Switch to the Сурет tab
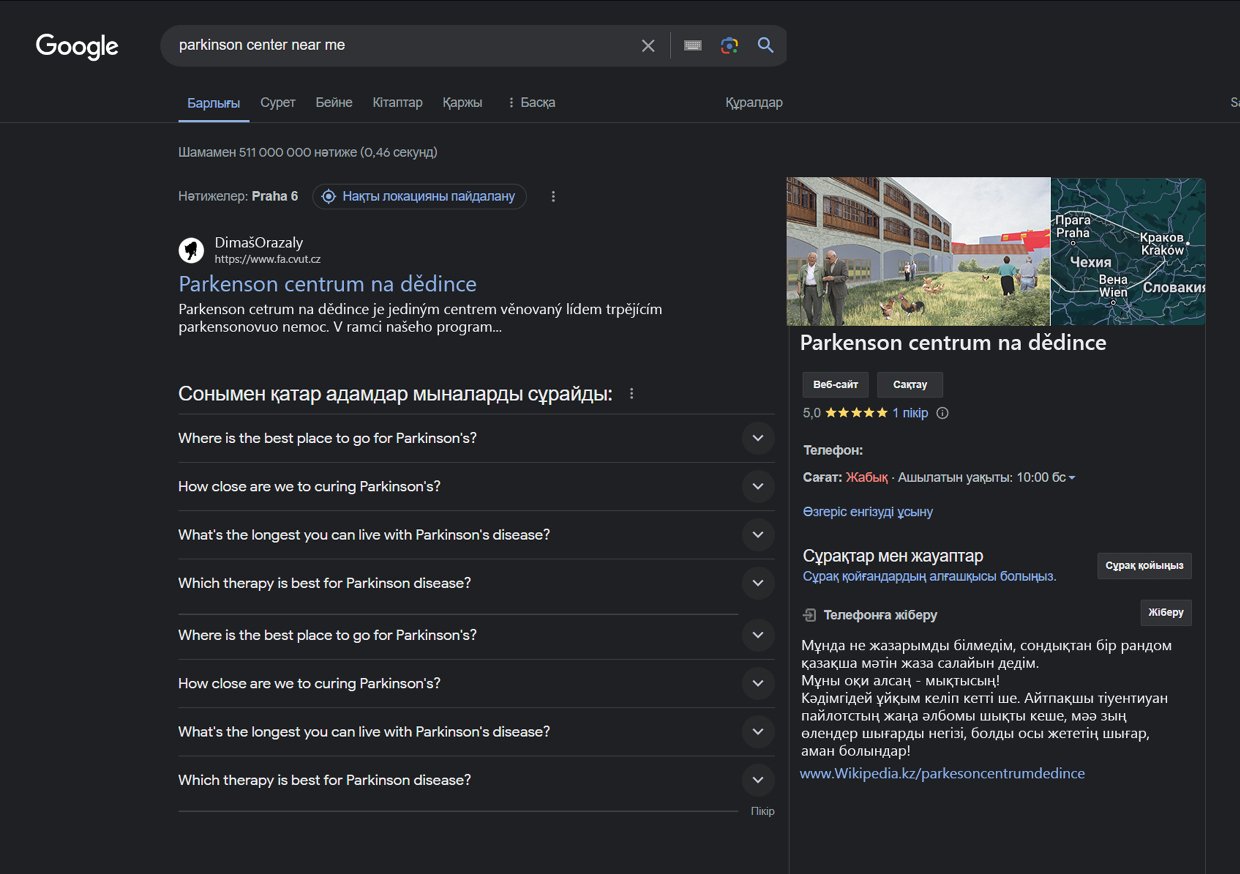 click(x=277, y=103)
